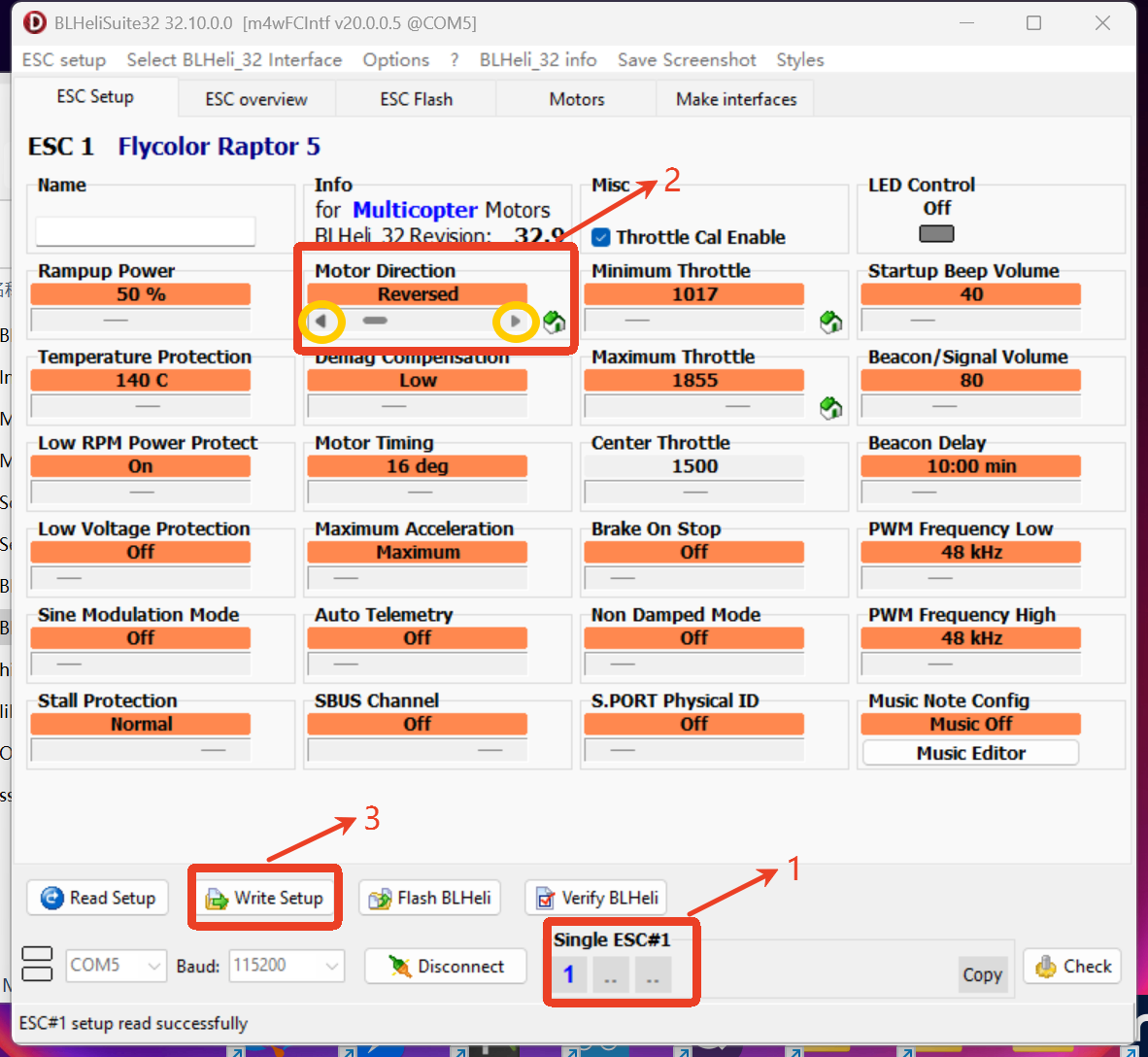Click the Disconnect button
1148x1057 pixels.
tap(445, 967)
